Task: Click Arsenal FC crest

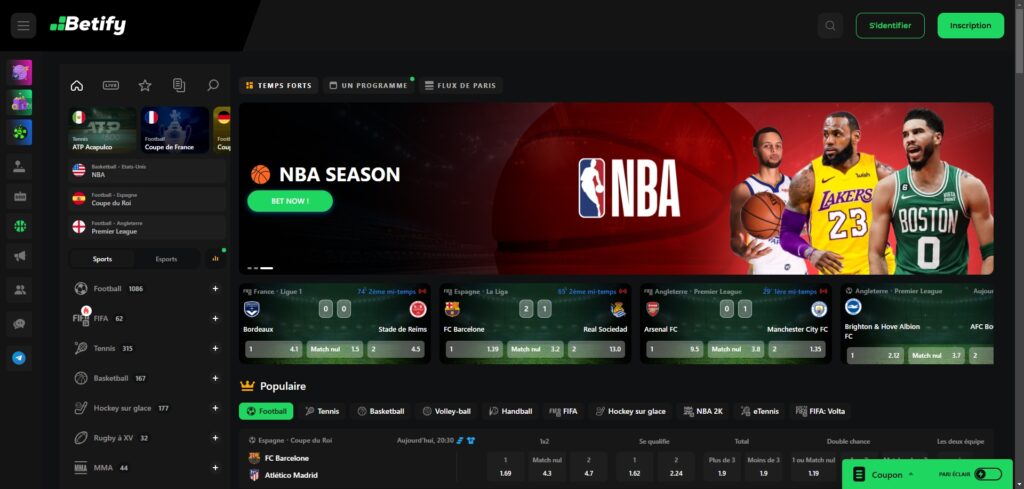Action: (x=652, y=309)
